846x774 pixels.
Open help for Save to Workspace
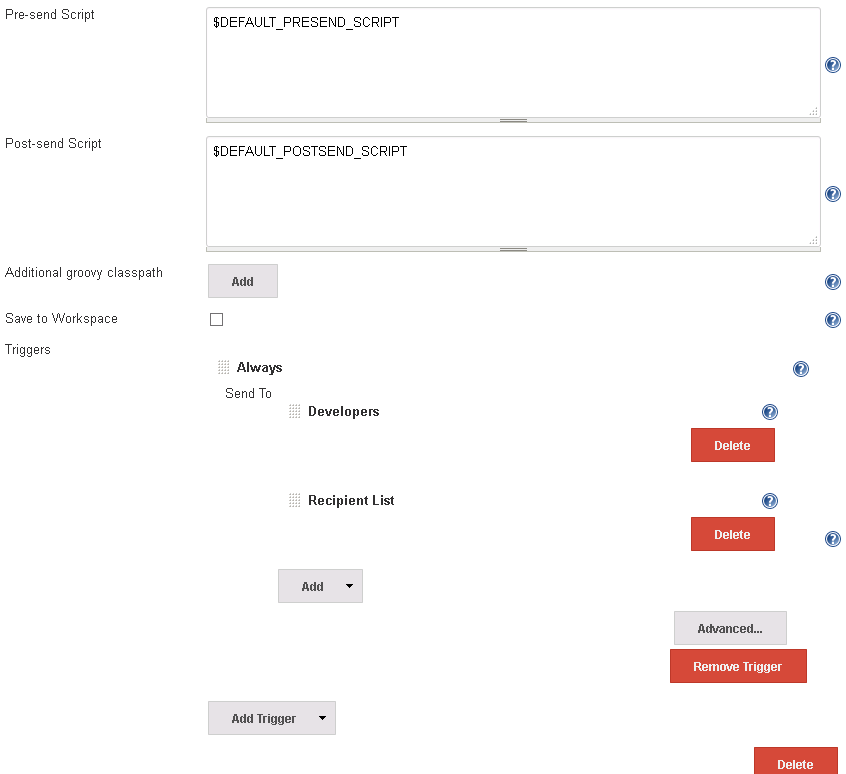pyautogui.click(x=833, y=320)
